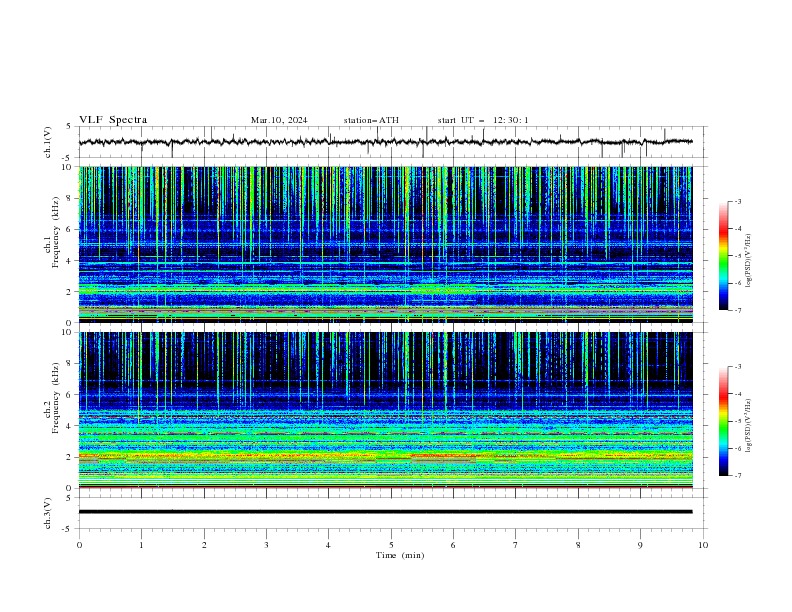Click the "VLF Spectra" title text
792x612 pixels.
[113, 120]
